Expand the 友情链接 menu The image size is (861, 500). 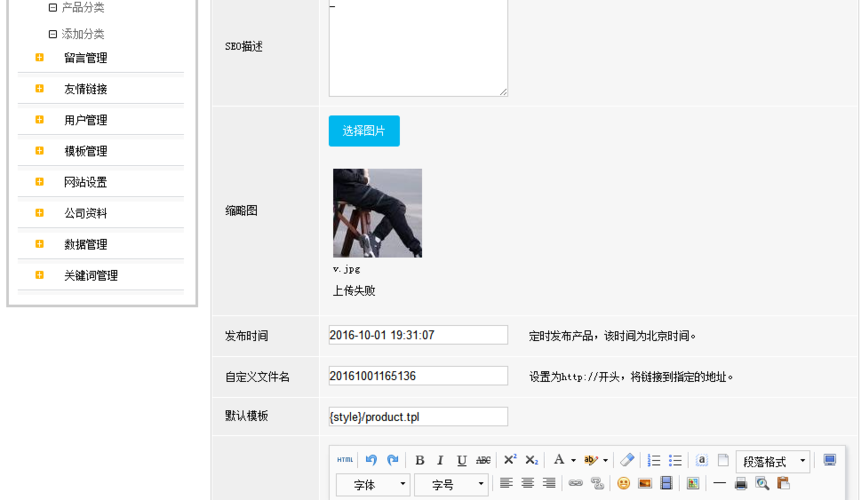[x=85, y=89]
